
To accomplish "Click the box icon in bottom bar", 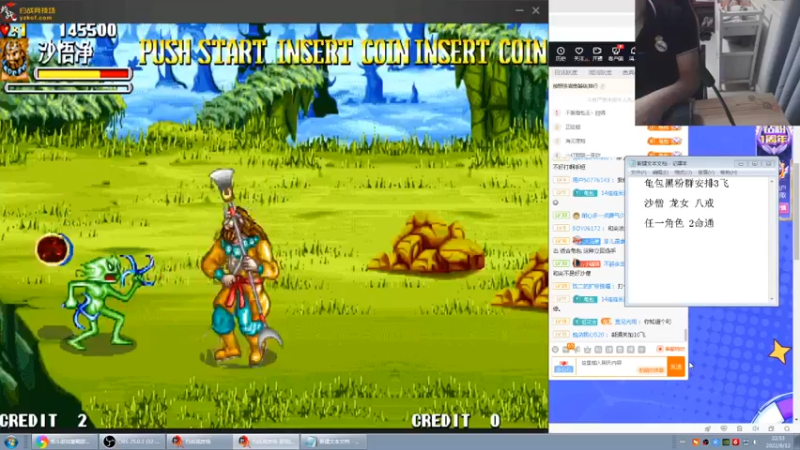I will 740,429.
